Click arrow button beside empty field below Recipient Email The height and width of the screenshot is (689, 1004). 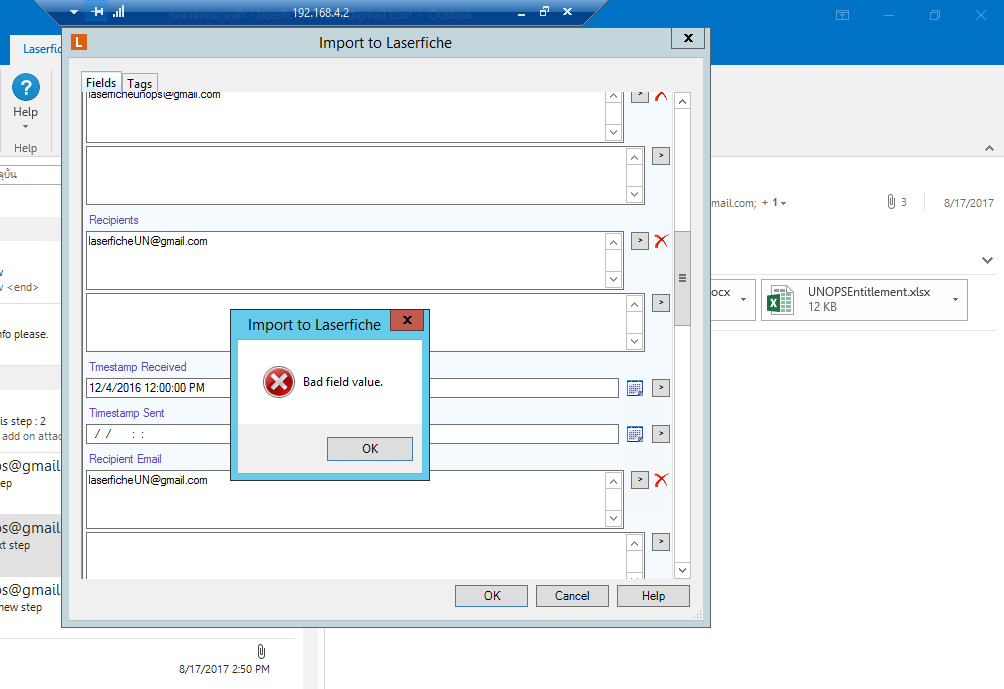coord(661,542)
